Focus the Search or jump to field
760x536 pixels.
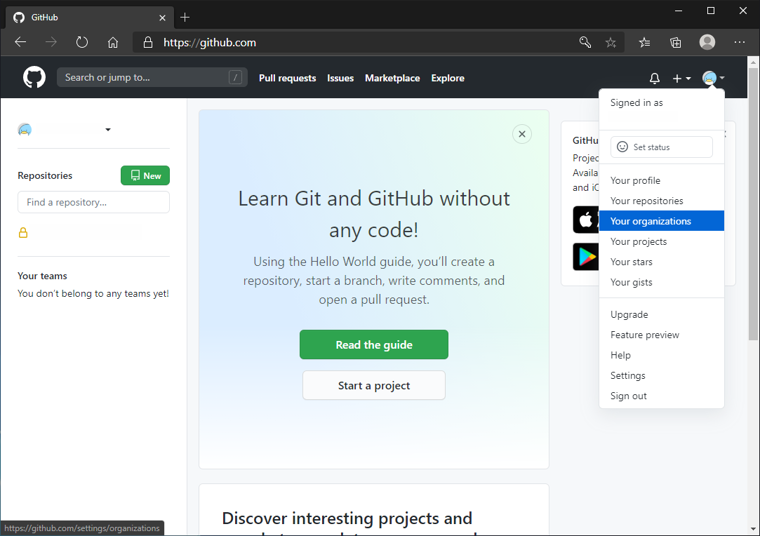pyautogui.click(x=152, y=78)
